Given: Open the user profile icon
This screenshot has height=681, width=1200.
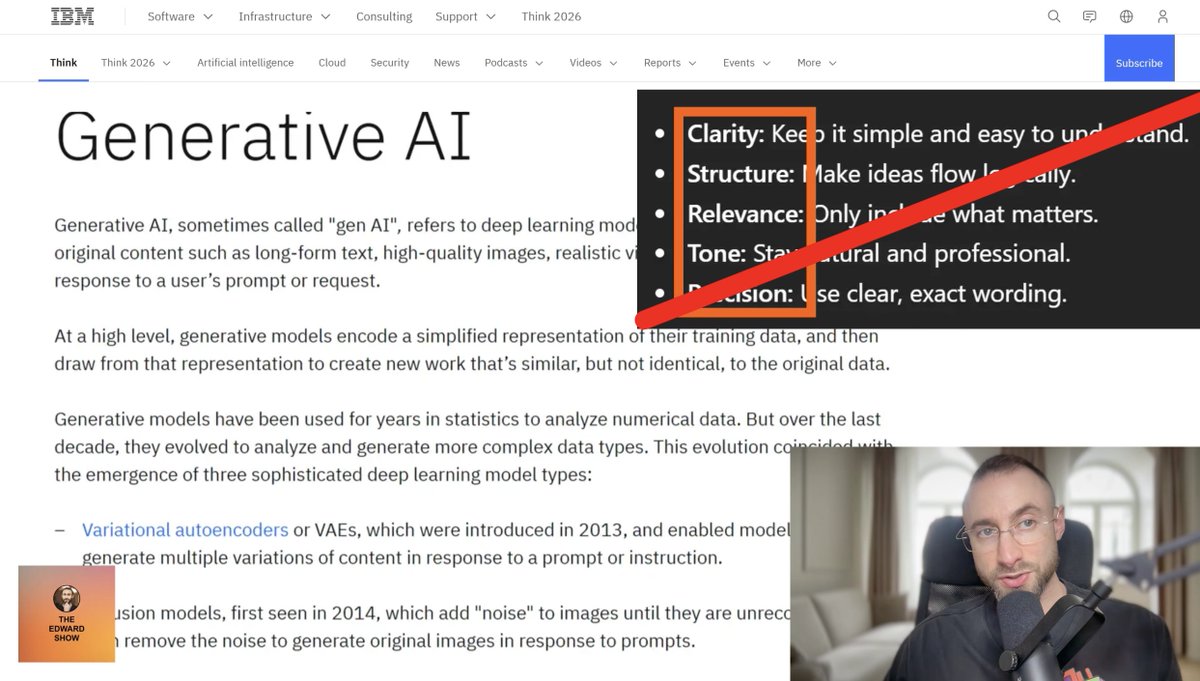Looking at the screenshot, I should click(x=1162, y=16).
